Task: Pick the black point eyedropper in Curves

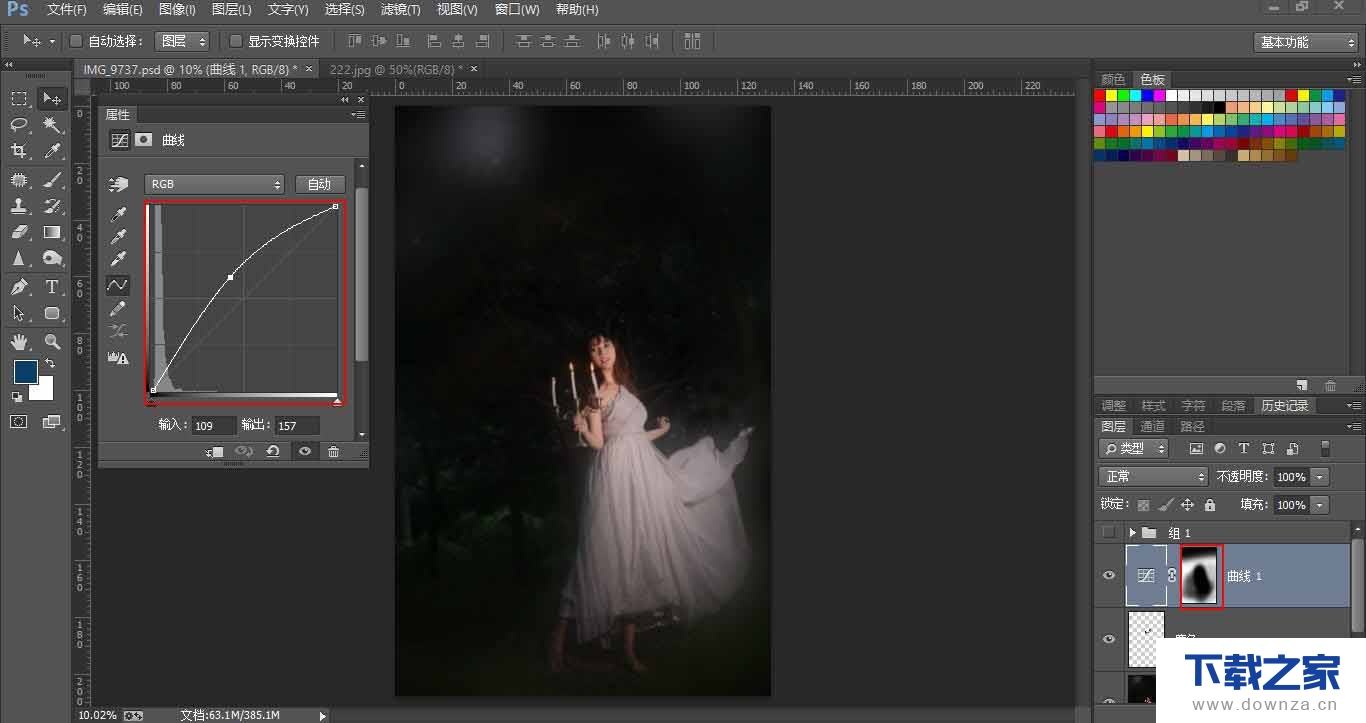Action: pyautogui.click(x=118, y=215)
